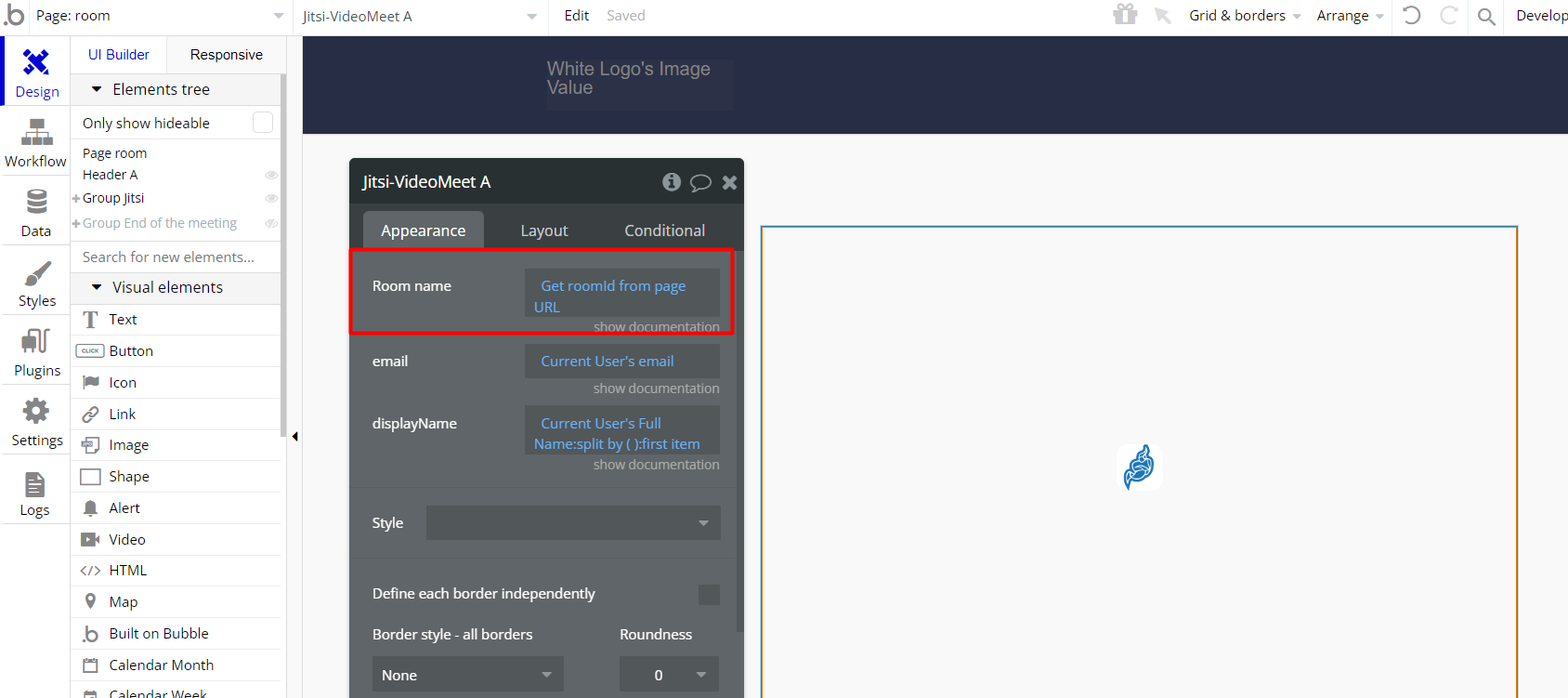Screen dimensions: 1568x698
Task: Click the redo arrow icon
Action: 1448,15
